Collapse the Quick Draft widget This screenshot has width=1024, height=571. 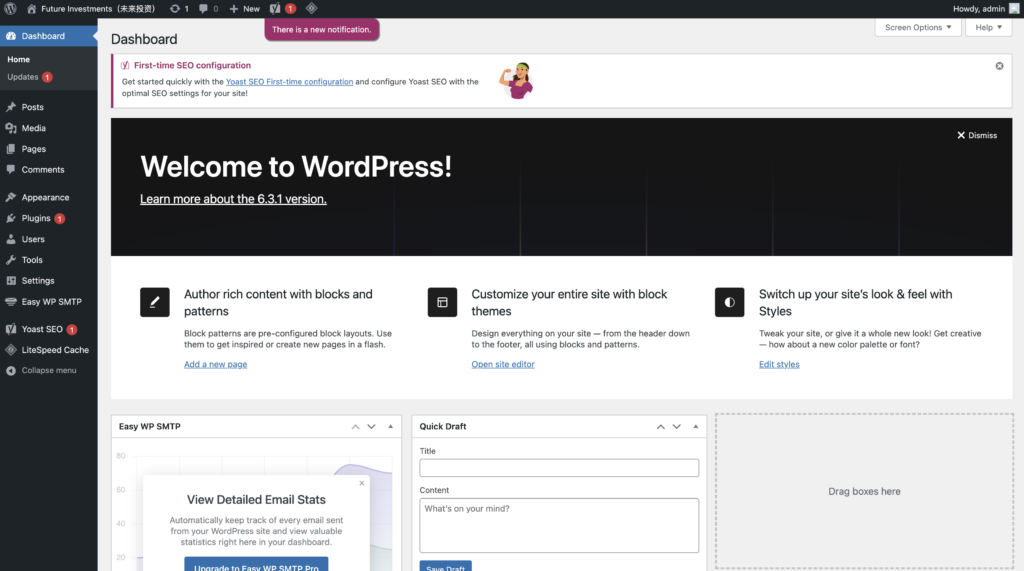coord(696,427)
